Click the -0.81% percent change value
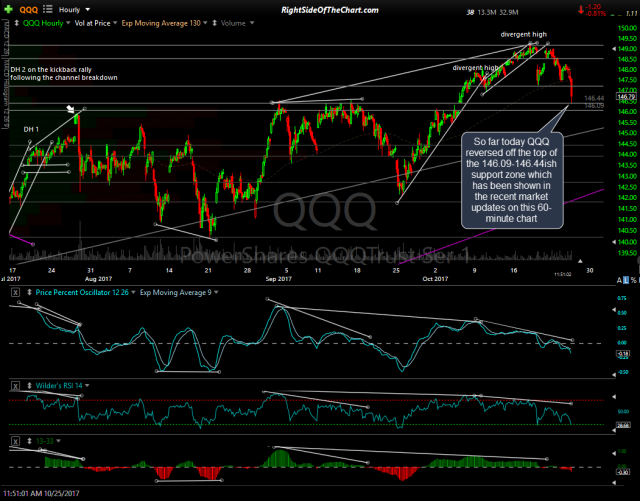Image resolution: width=640 pixels, height=501 pixels. point(596,13)
